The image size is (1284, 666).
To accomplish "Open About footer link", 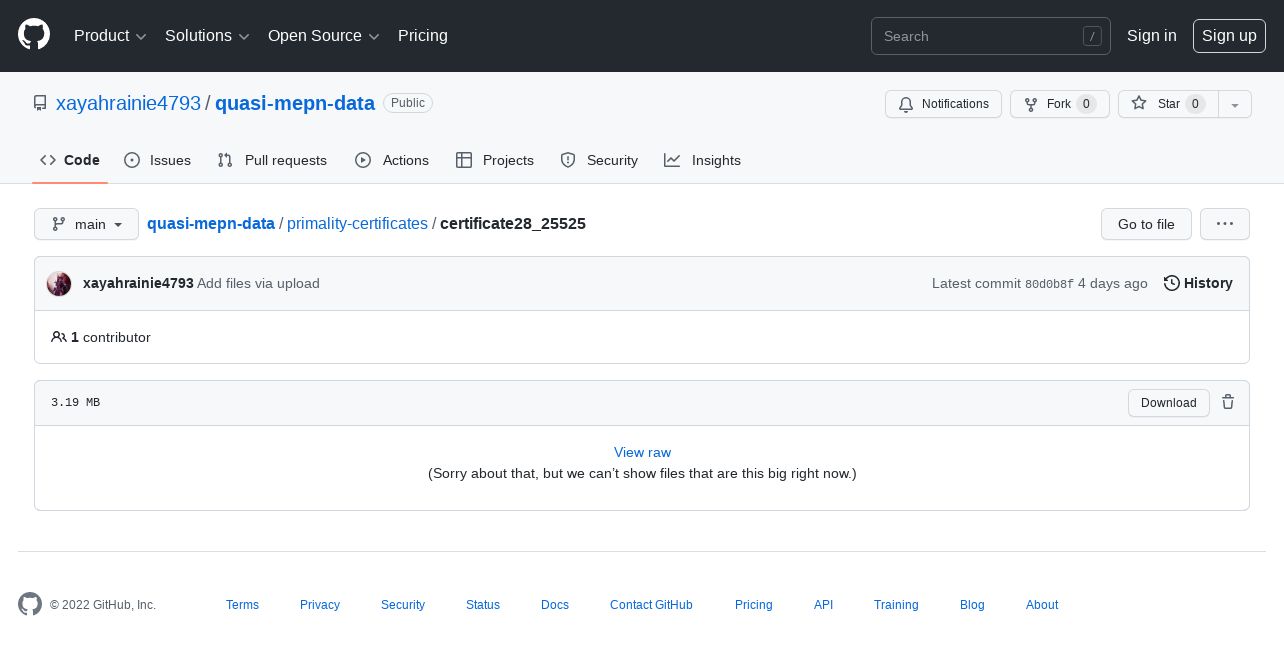I will 1042,605.
